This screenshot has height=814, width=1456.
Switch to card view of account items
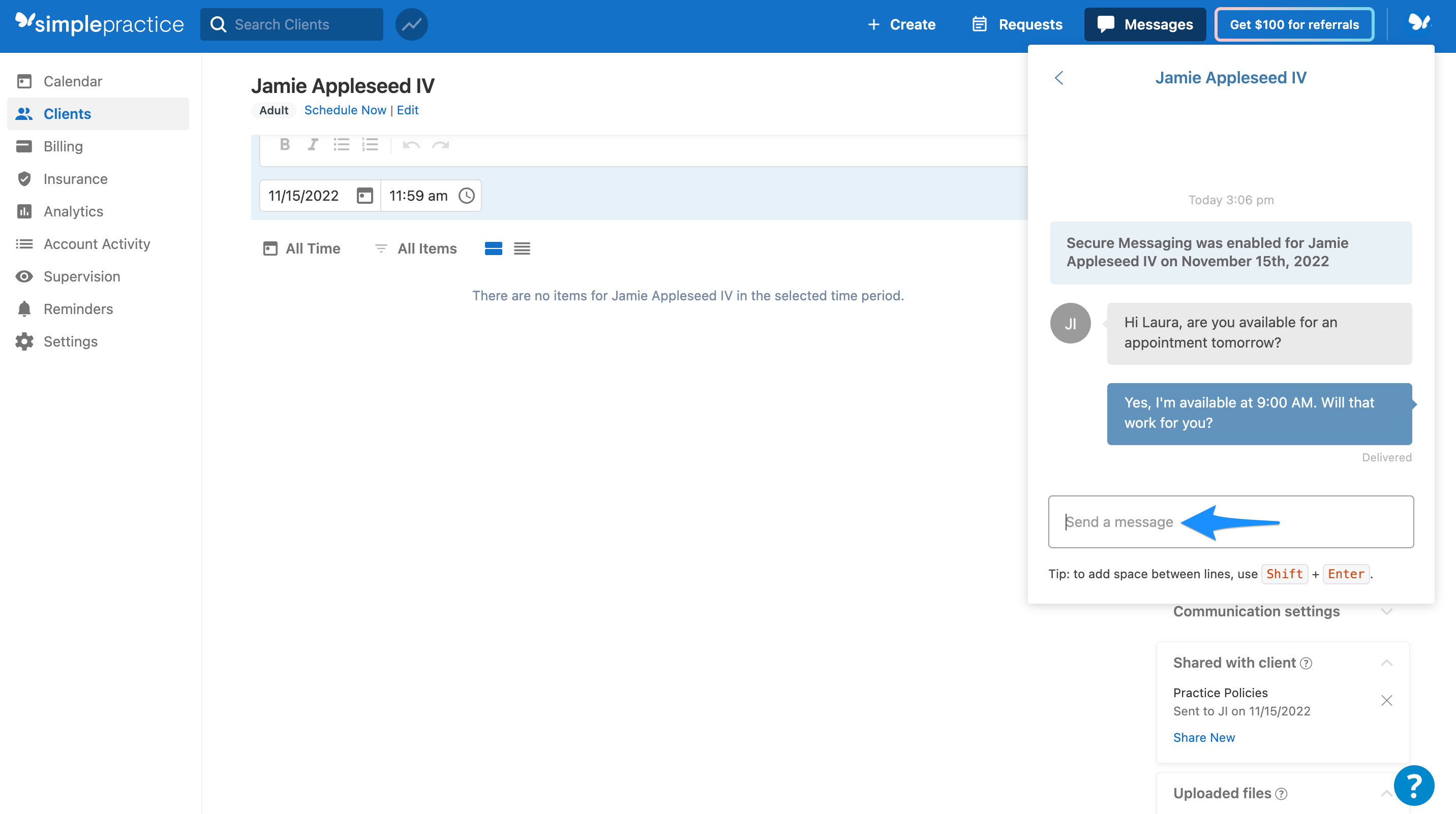coord(493,248)
